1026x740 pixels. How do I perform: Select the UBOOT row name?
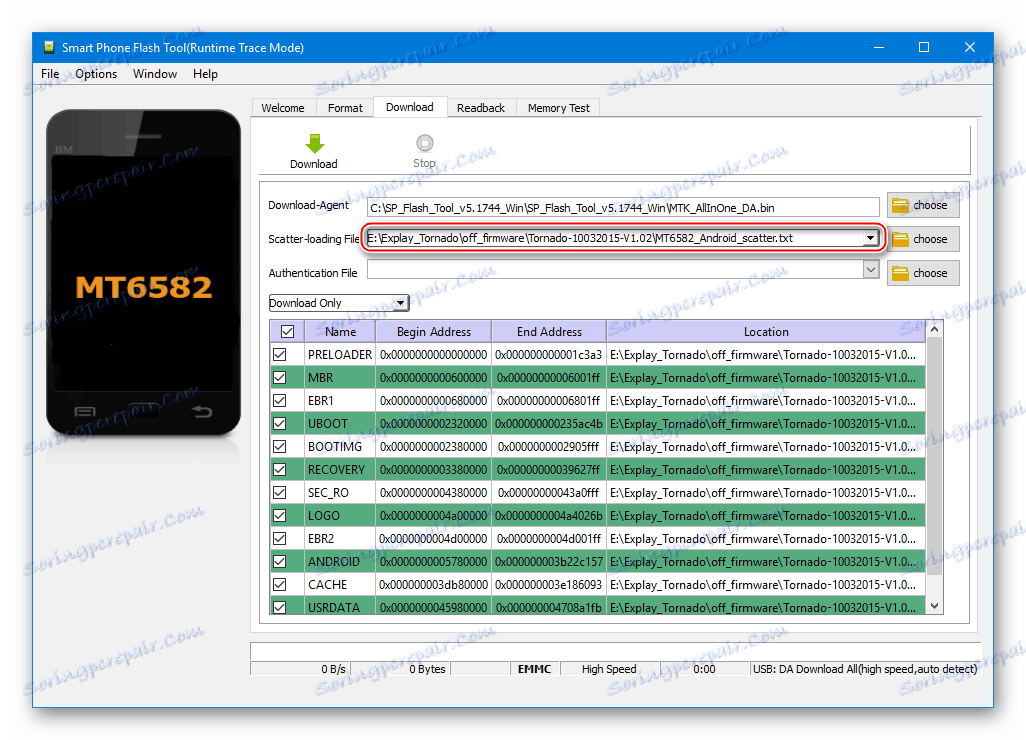[328, 423]
